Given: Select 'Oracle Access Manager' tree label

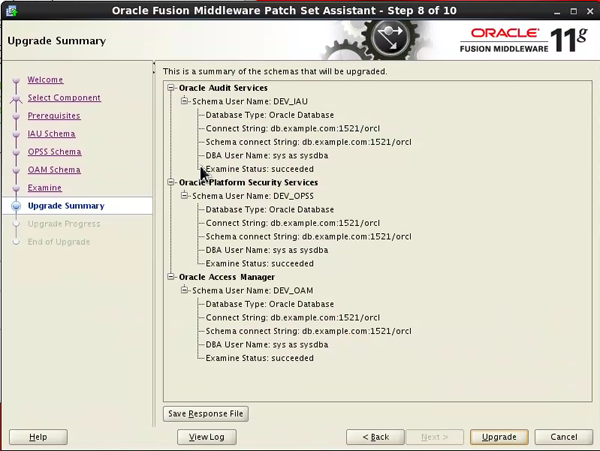Looking at the screenshot, I should [x=227, y=277].
